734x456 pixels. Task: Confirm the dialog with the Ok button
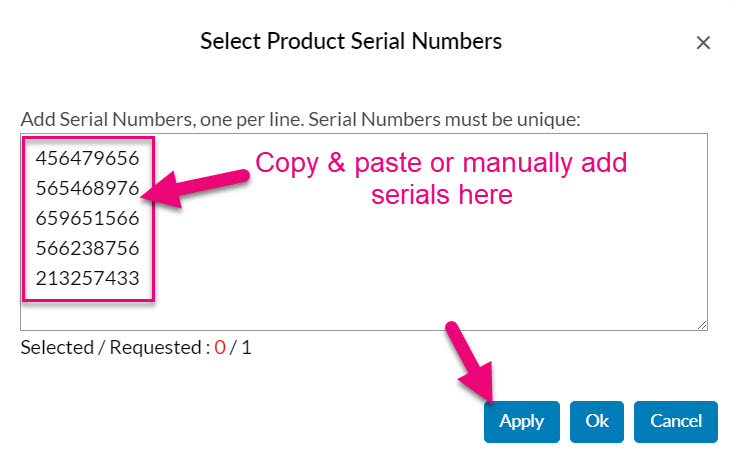click(596, 421)
